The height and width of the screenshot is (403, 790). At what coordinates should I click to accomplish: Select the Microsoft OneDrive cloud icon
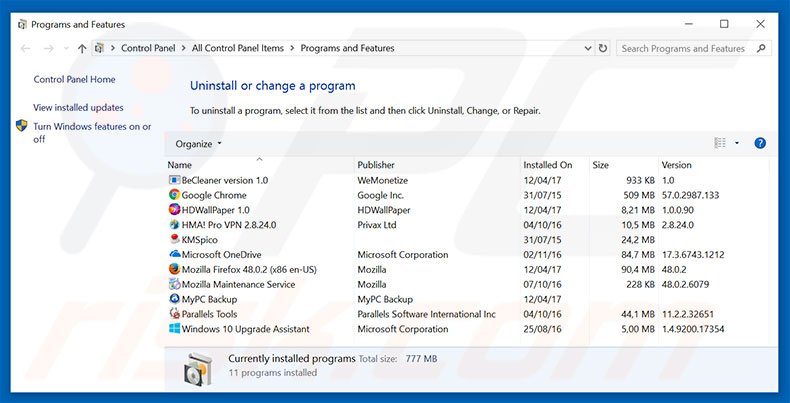click(174, 254)
